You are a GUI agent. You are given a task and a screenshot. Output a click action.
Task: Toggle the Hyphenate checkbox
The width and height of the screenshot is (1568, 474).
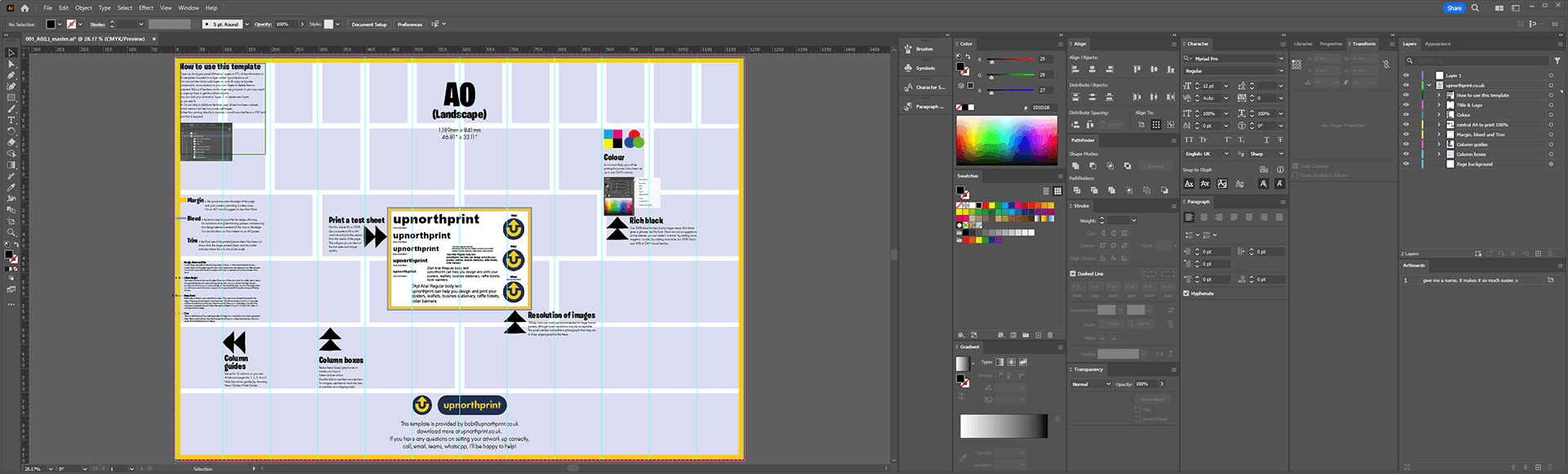click(x=1187, y=293)
